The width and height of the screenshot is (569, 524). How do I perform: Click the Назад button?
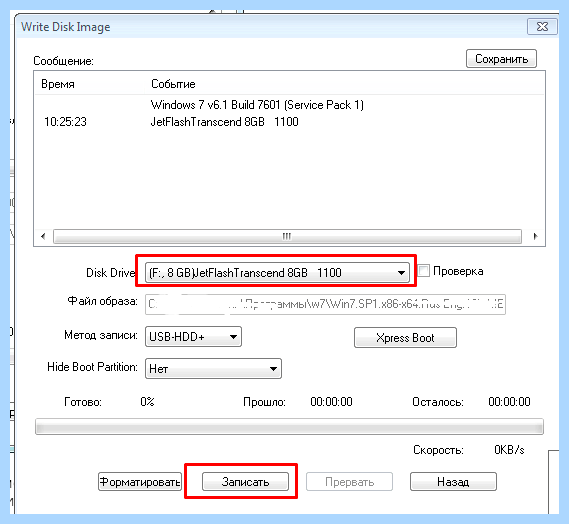tap(453, 482)
